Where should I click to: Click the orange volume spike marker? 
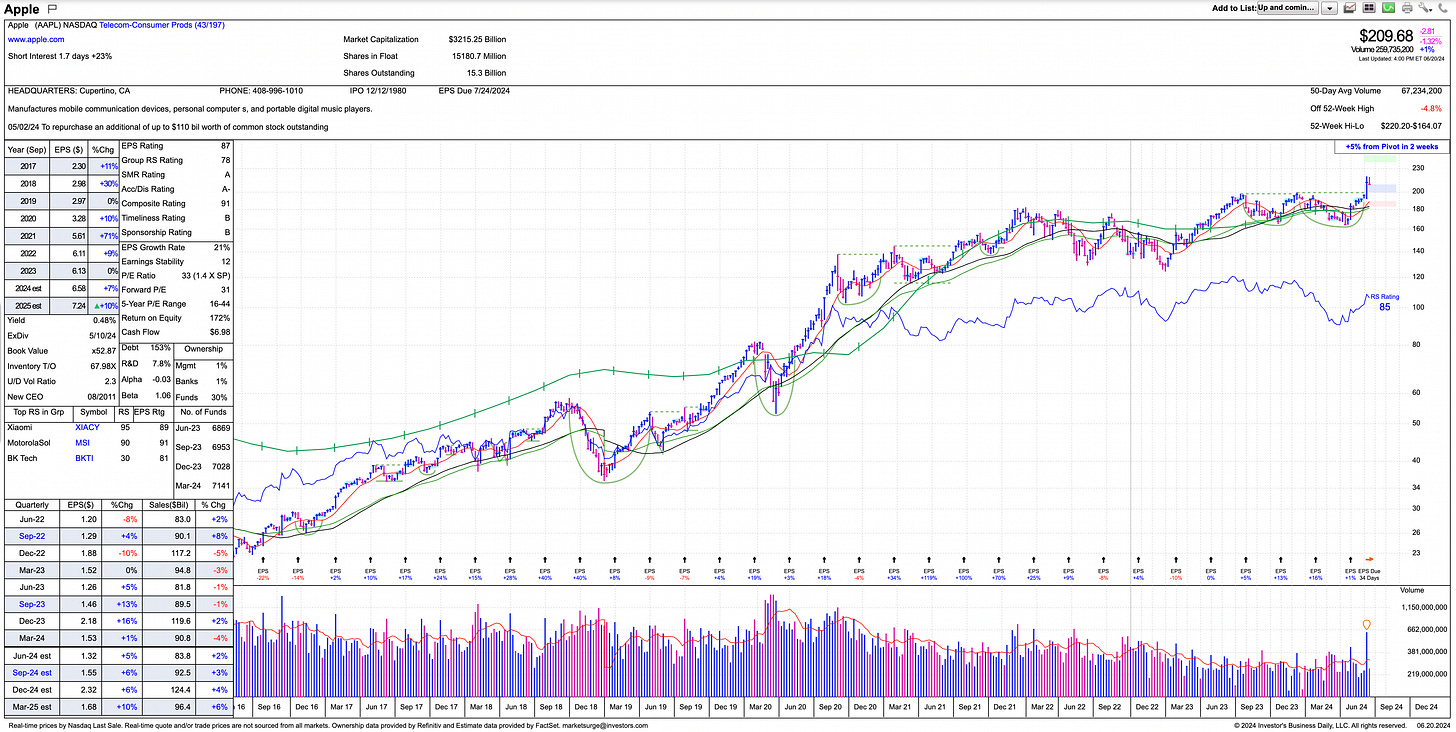point(1367,625)
